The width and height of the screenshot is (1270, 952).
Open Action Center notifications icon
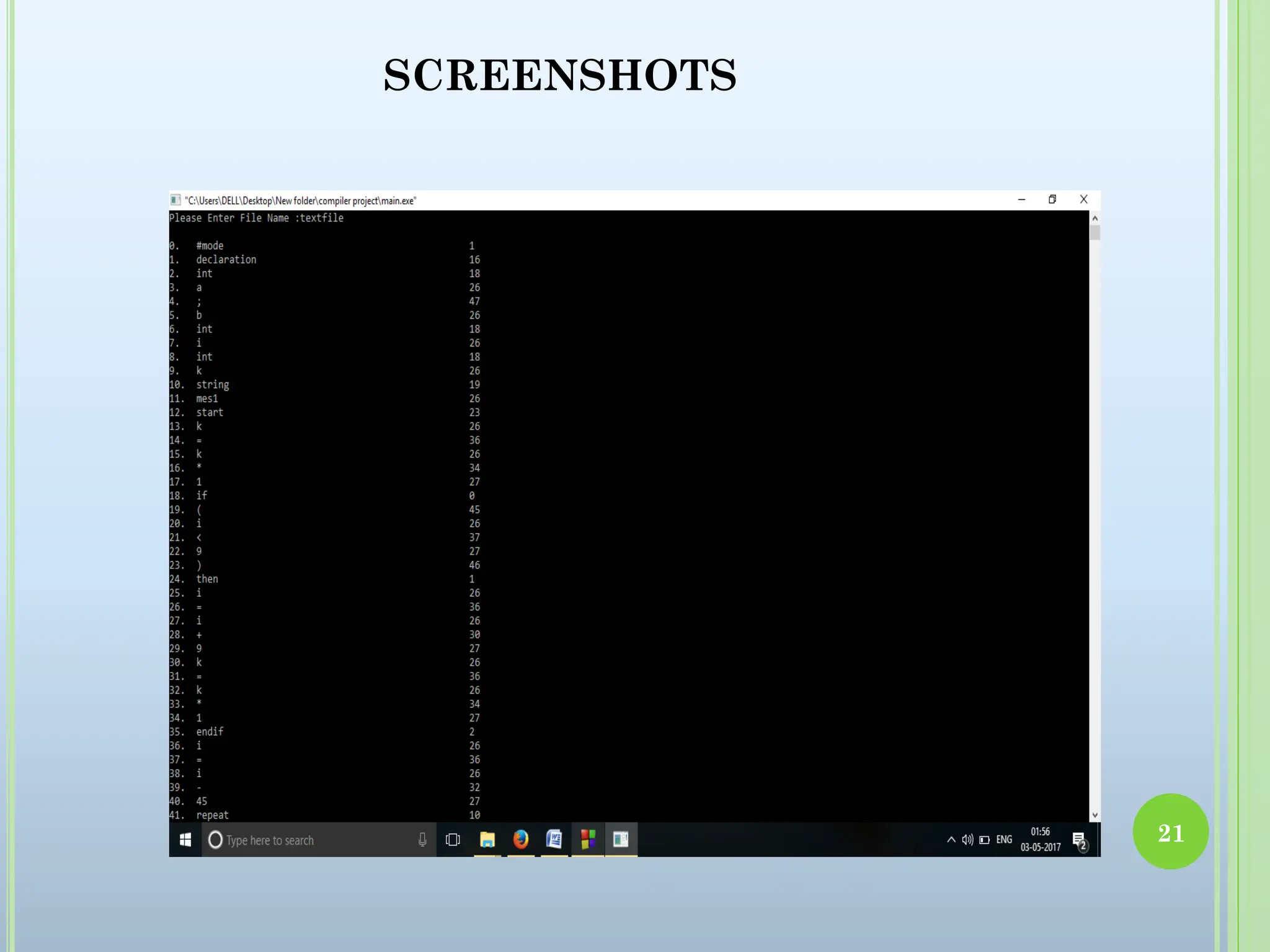[1080, 840]
